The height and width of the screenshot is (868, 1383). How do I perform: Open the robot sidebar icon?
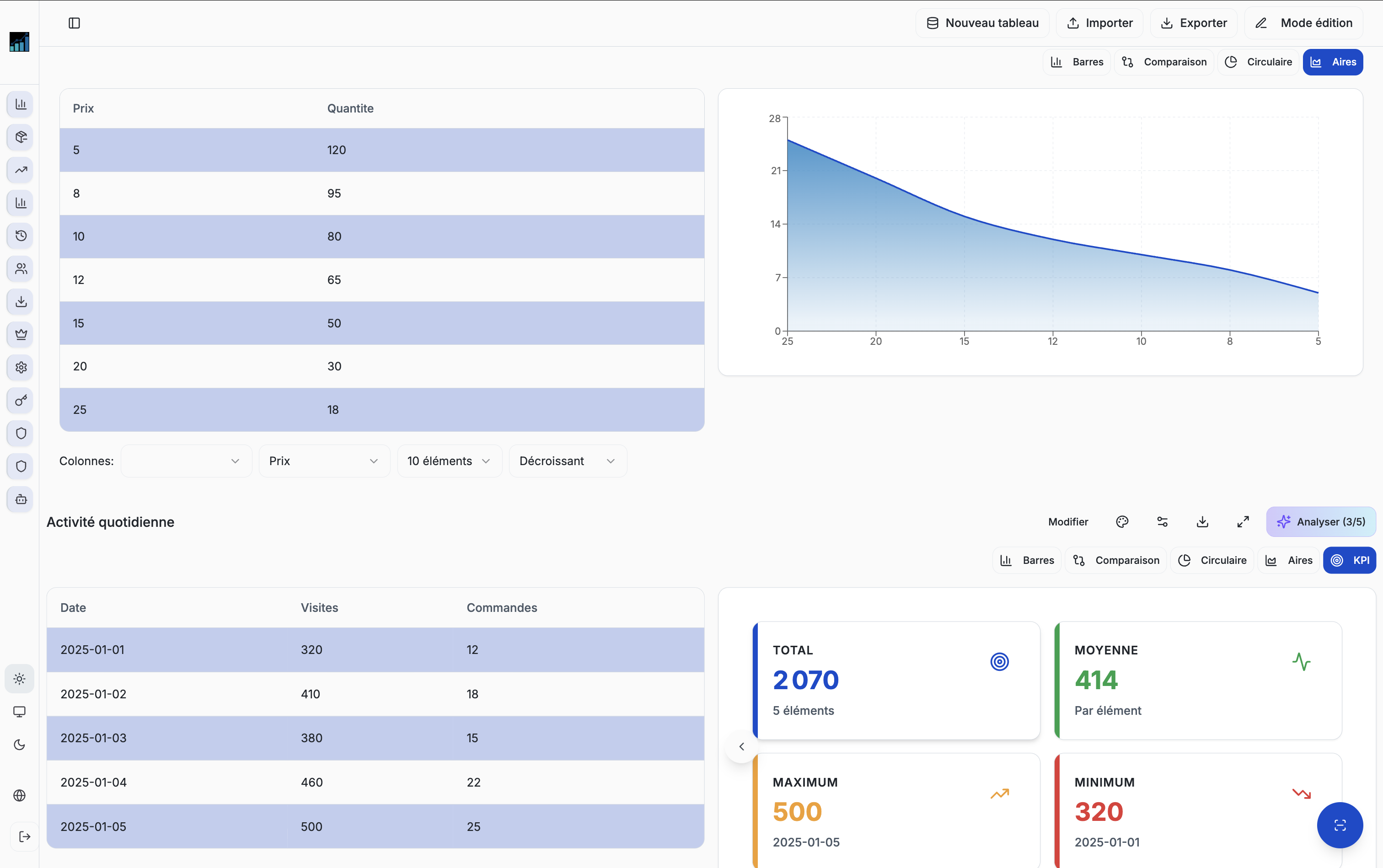[x=21, y=499]
